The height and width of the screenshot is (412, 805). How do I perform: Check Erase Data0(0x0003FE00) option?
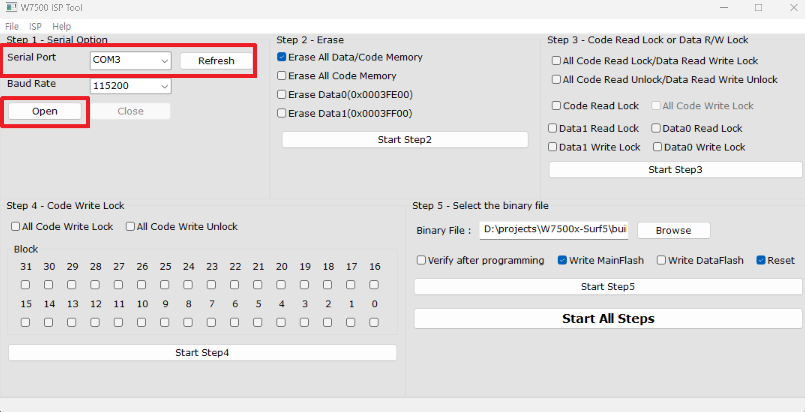(x=283, y=95)
